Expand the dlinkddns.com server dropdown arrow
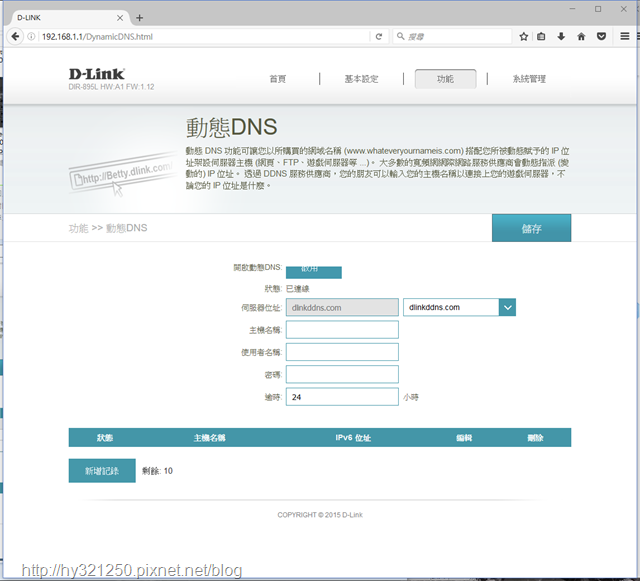 (x=507, y=307)
